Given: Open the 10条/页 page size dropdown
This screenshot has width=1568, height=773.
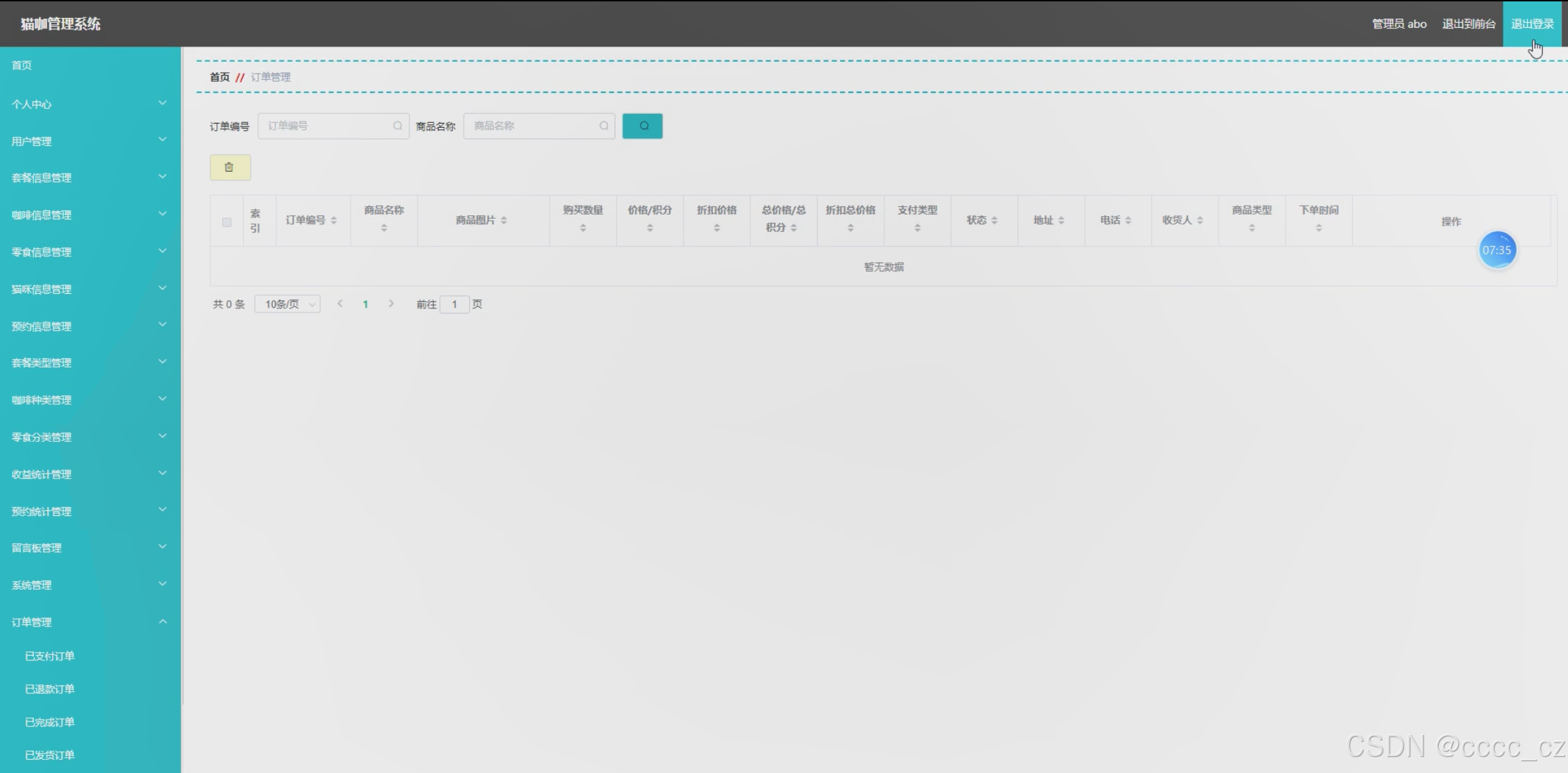Looking at the screenshot, I should point(287,304).
